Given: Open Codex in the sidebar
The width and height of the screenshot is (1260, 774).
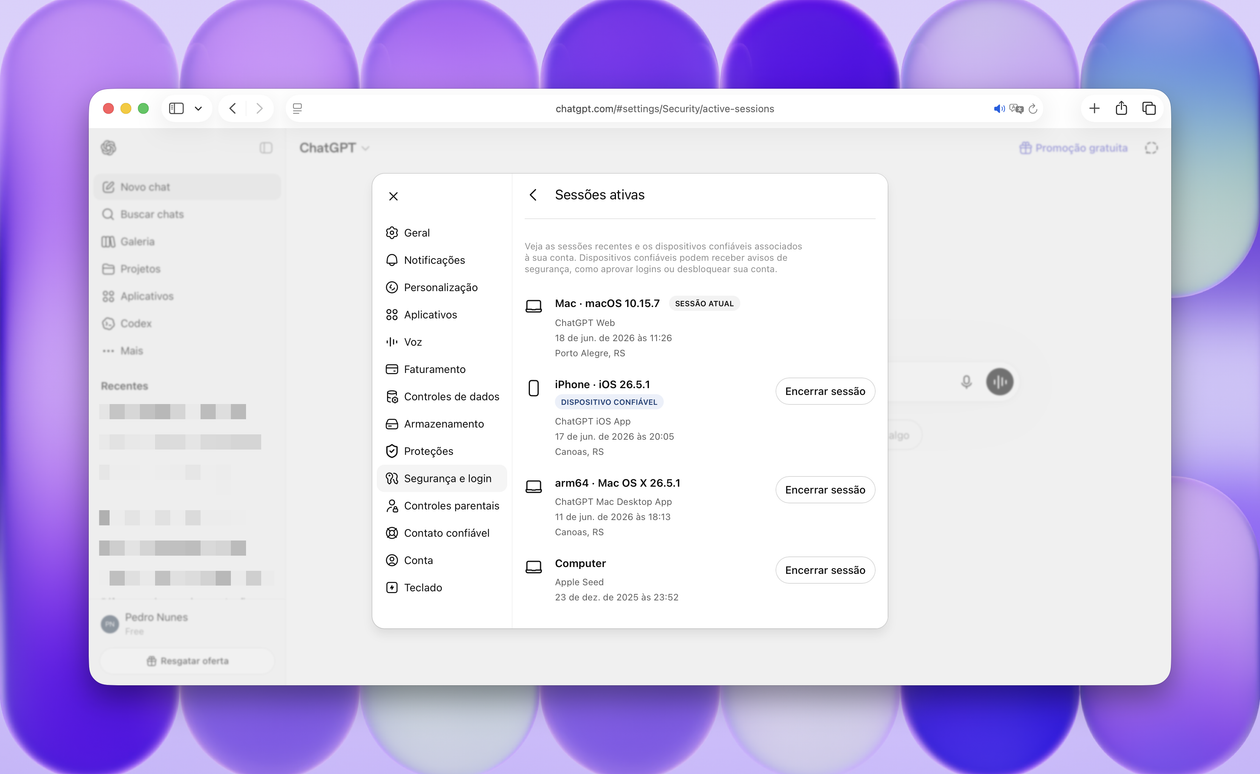Looking at the screenshot, I should pos(188,323).
